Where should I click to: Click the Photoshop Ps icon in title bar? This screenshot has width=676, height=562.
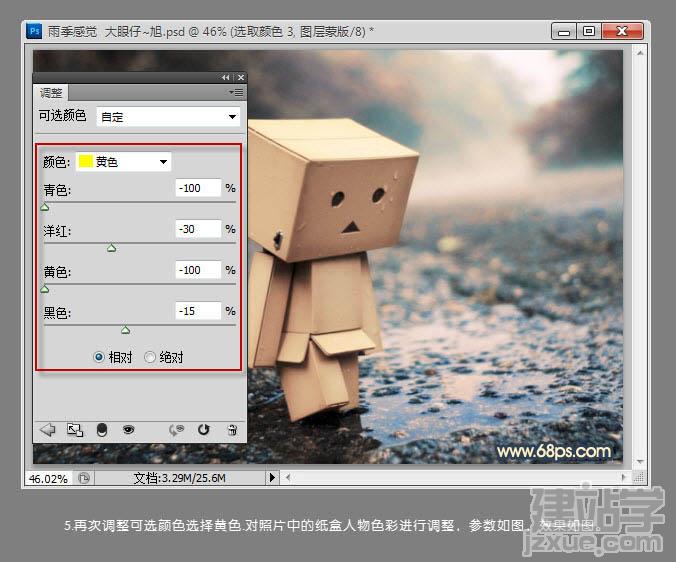pos(34,31)
